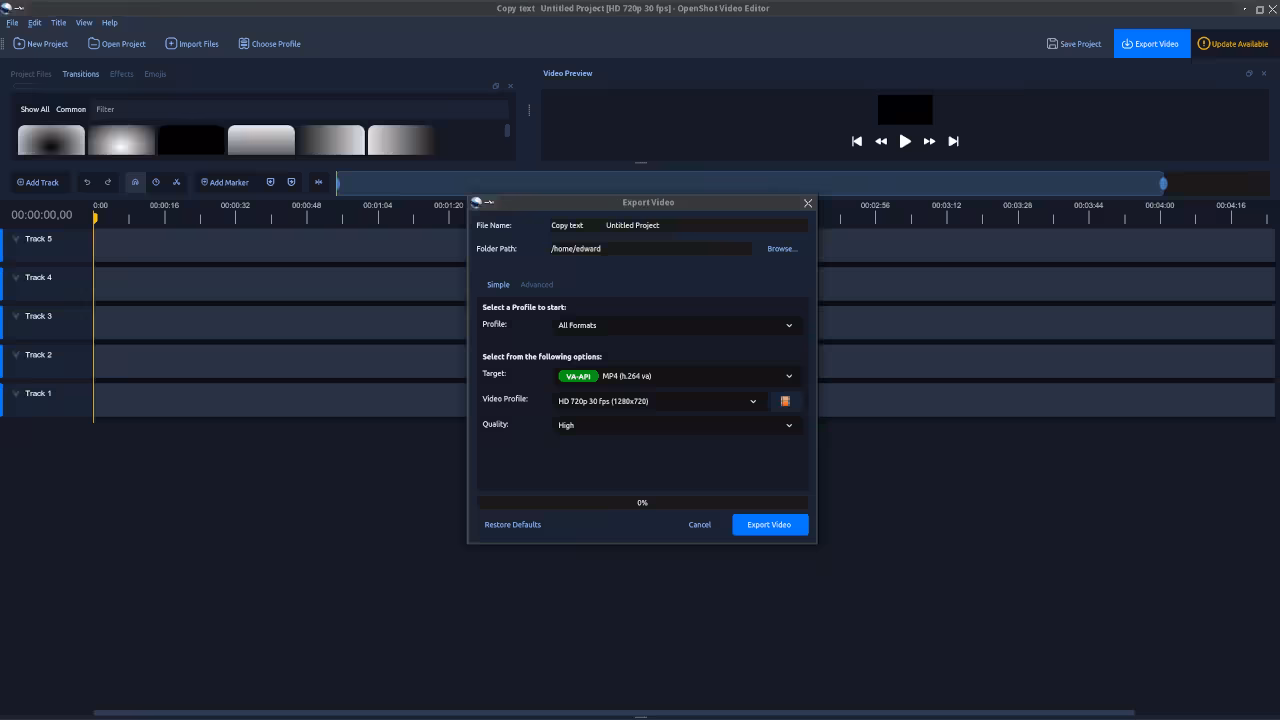Screen dimensions: 1280x720
Task: Toggle the snapping magnet icon
Action: click(135, 182)
